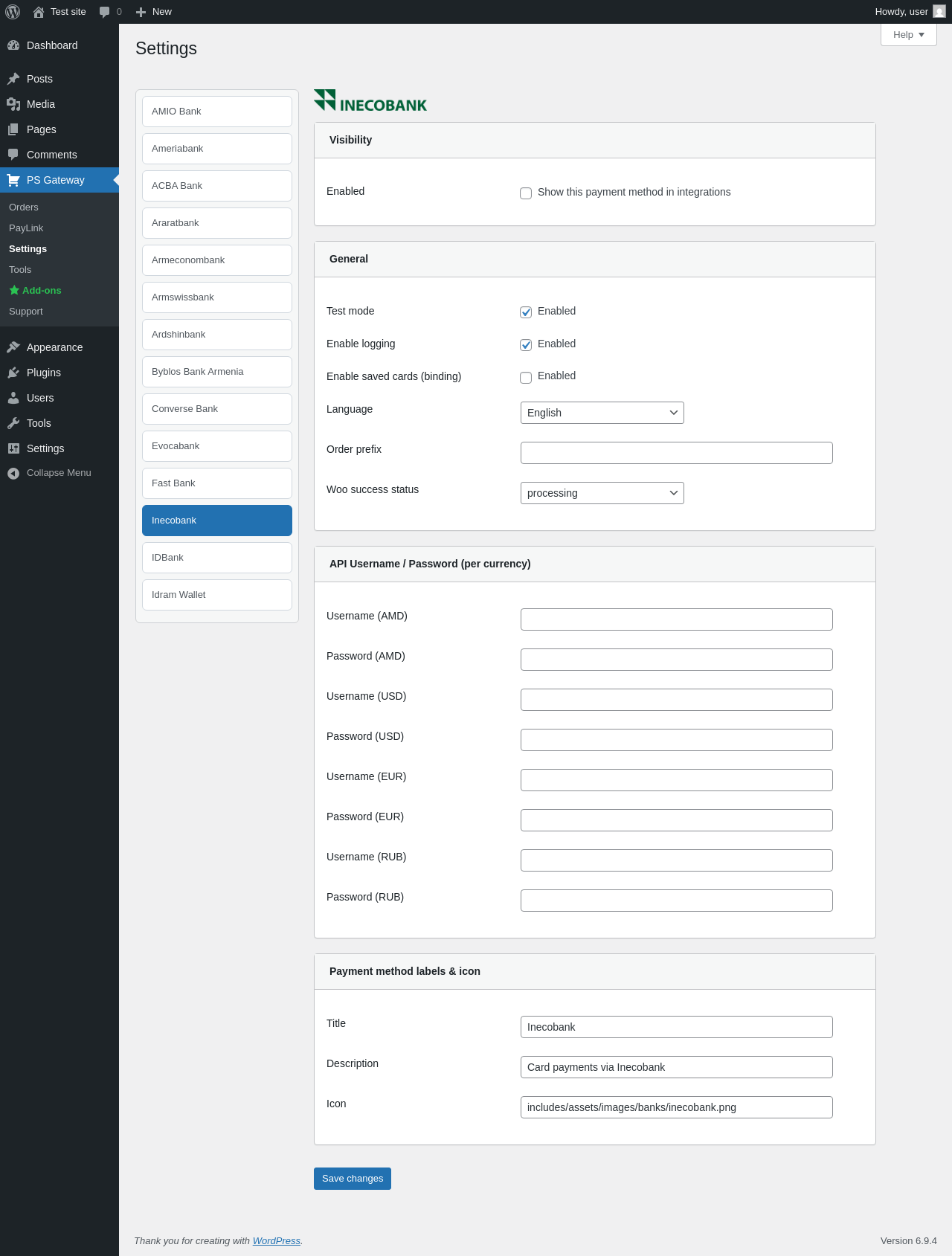Select the Ameriabank tab
The height and width of the screenshot is (1256, 952).
click(217, 149)
